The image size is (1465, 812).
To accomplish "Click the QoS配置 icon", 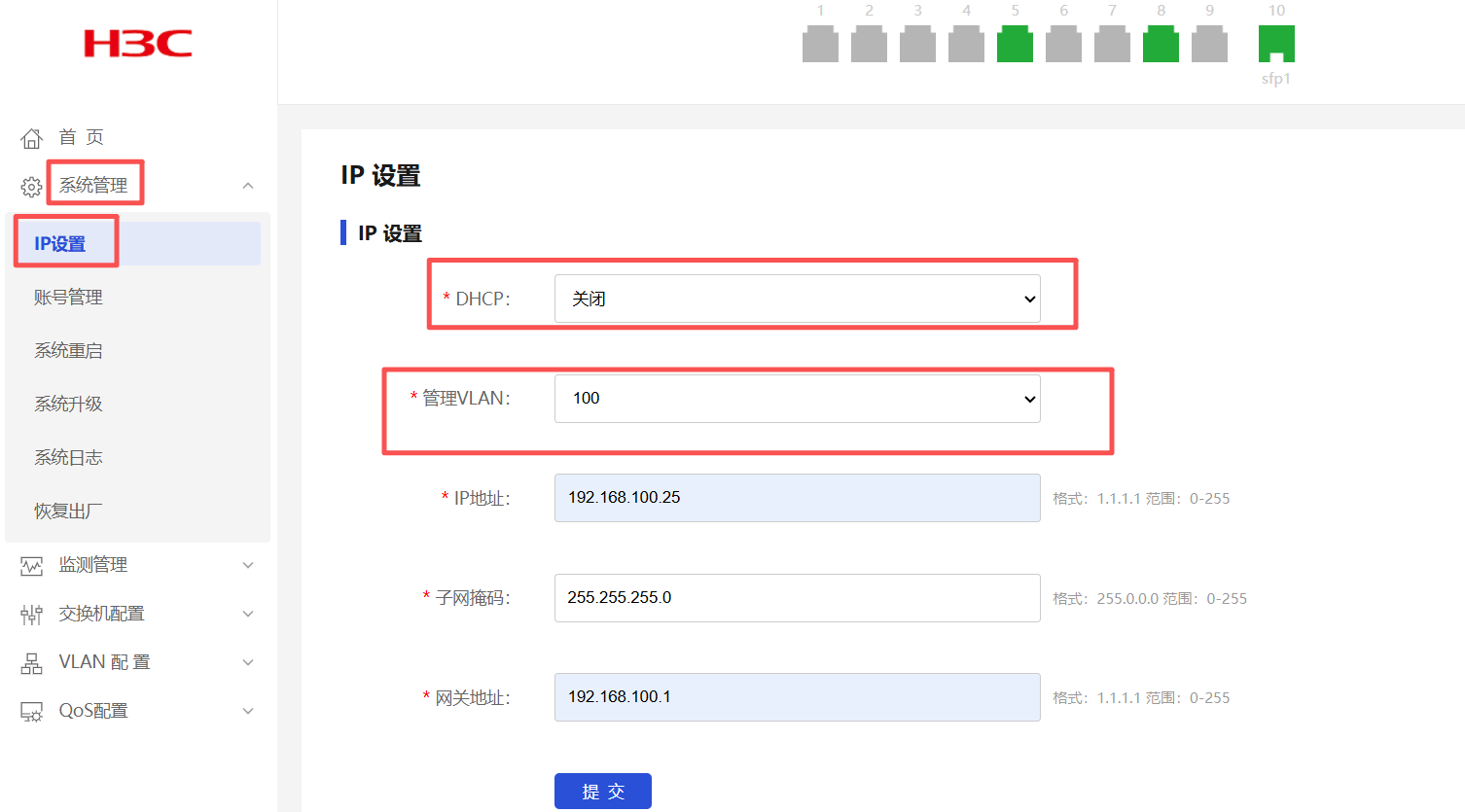I will click(x=32, y=712).
